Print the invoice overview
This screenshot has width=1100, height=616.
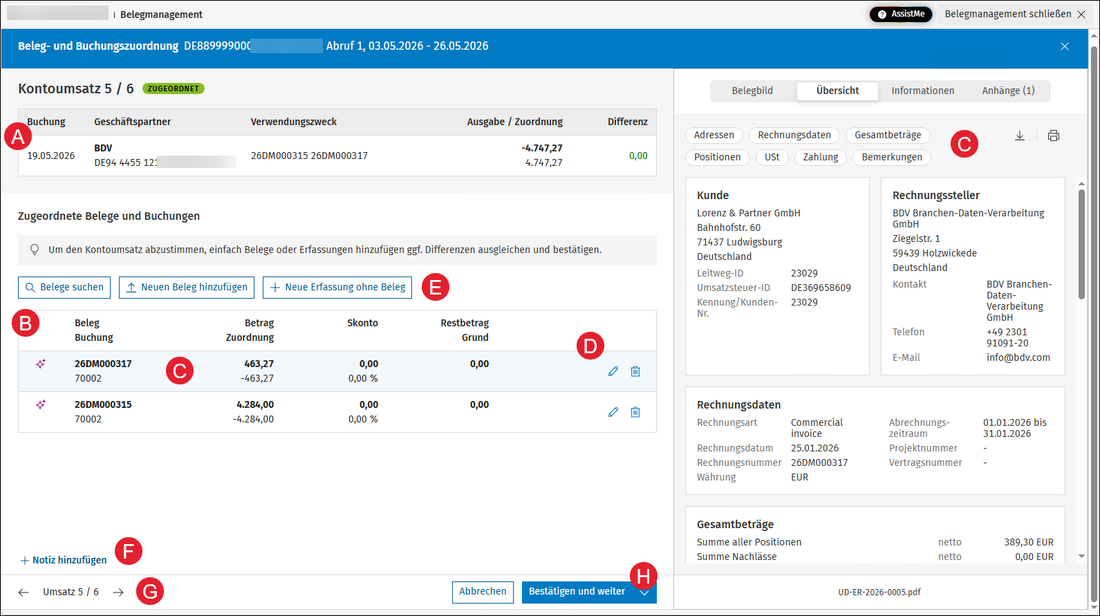tap(1053, 135)
